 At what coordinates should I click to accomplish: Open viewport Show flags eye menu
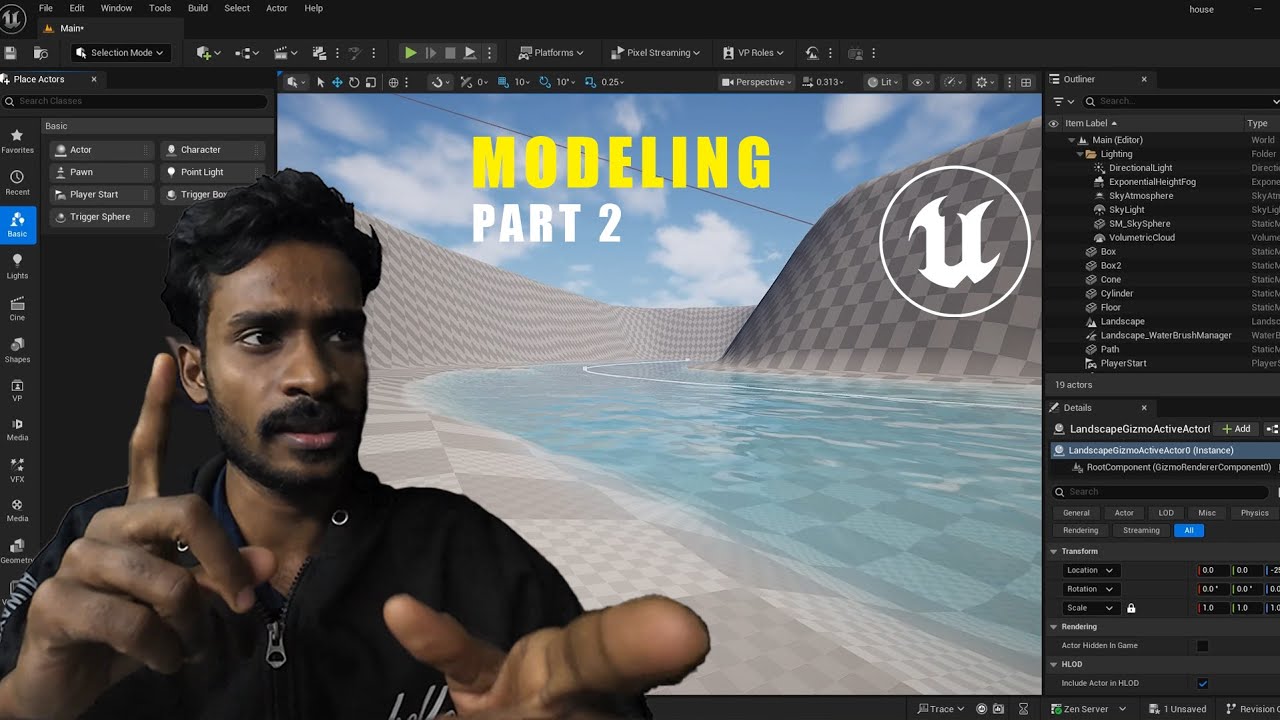pyautogui.click(x=920, y=82)
